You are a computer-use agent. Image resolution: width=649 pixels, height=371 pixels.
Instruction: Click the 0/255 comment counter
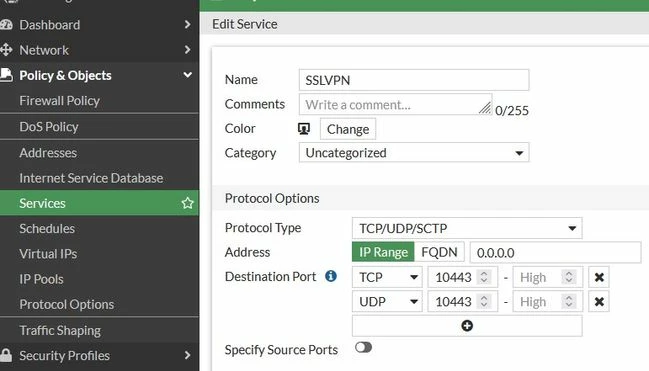512,111
